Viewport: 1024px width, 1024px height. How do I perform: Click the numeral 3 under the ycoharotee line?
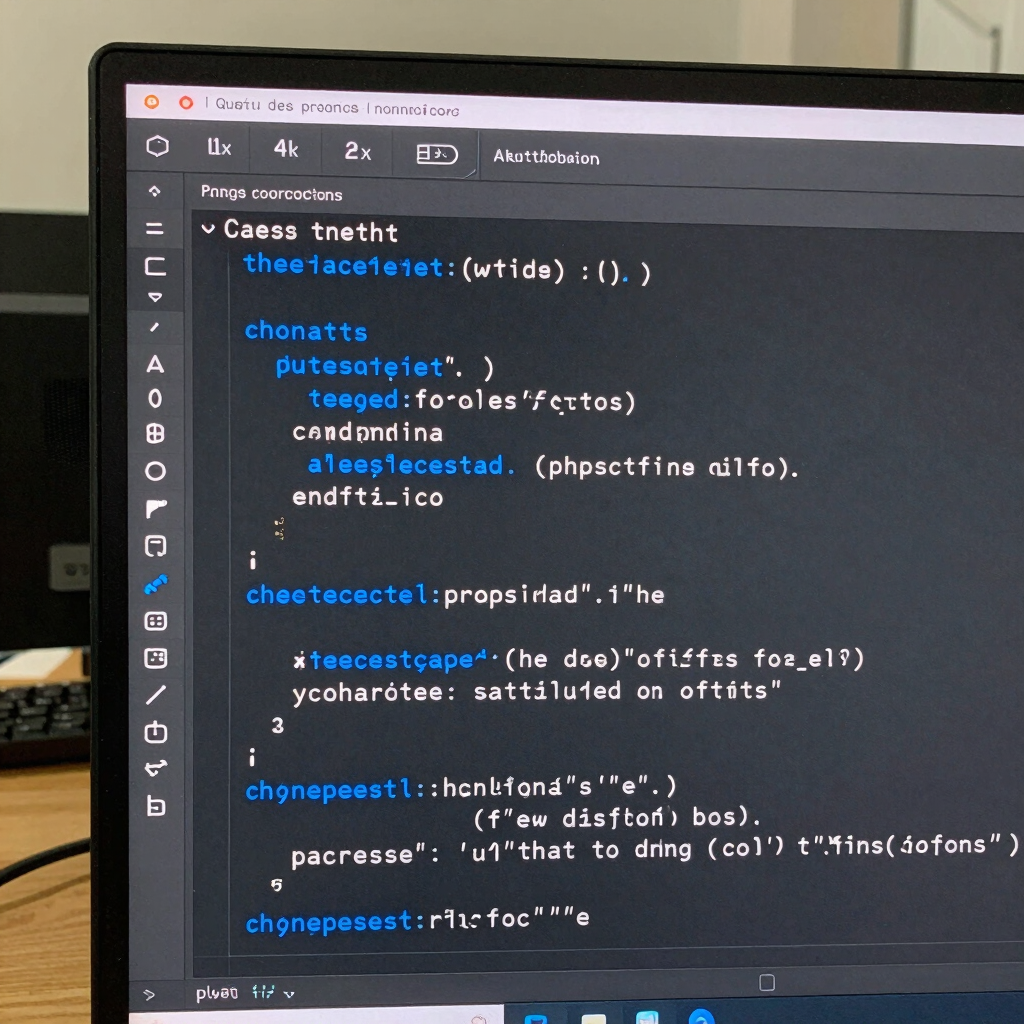point(278,725)
